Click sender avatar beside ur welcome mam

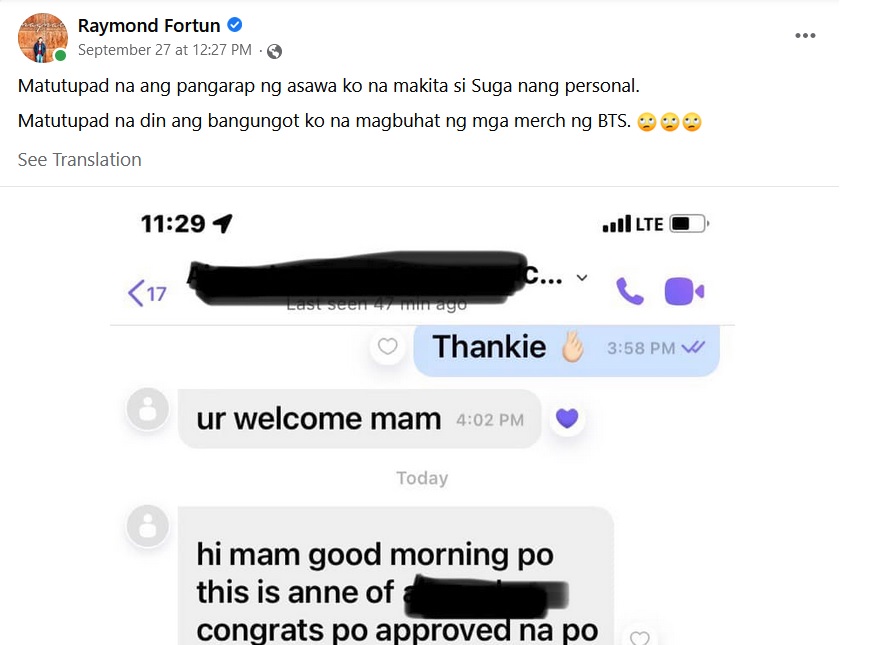(x=147, y=411)
